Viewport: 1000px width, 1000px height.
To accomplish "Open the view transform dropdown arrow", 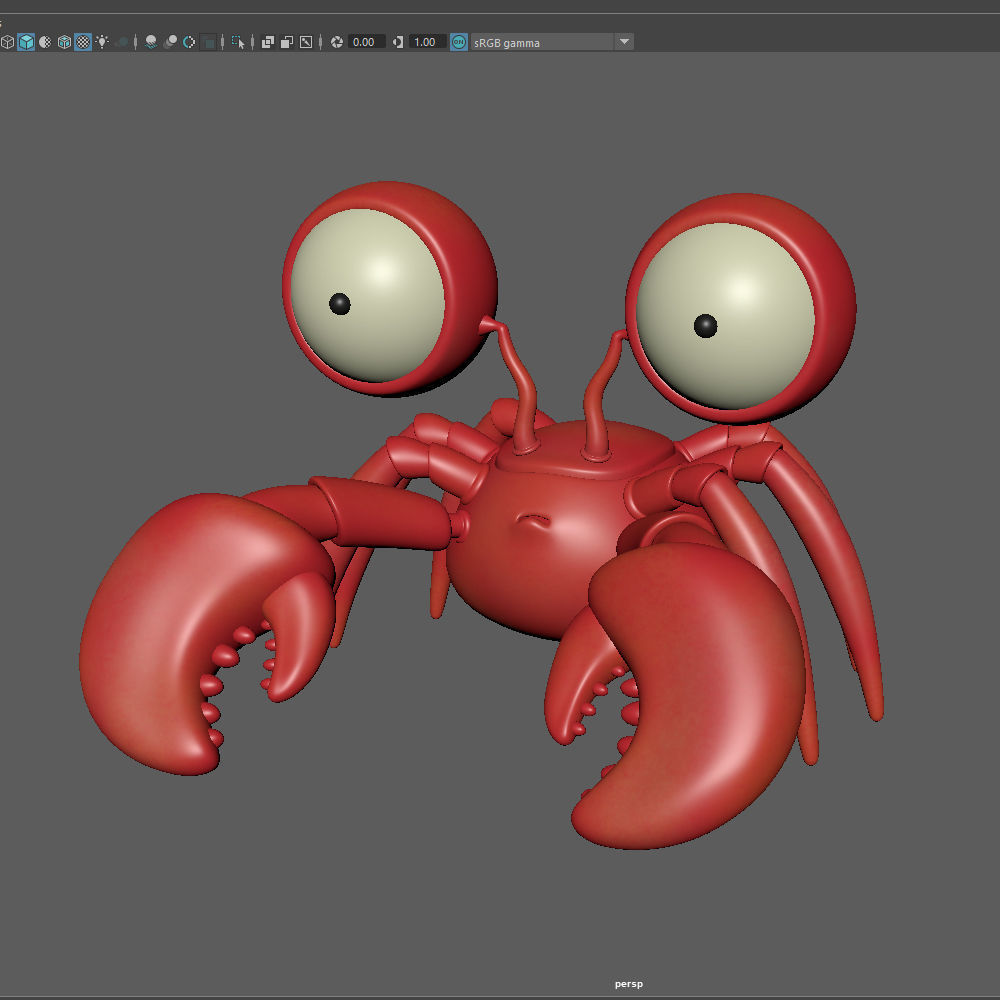I will tap(624, 42).
